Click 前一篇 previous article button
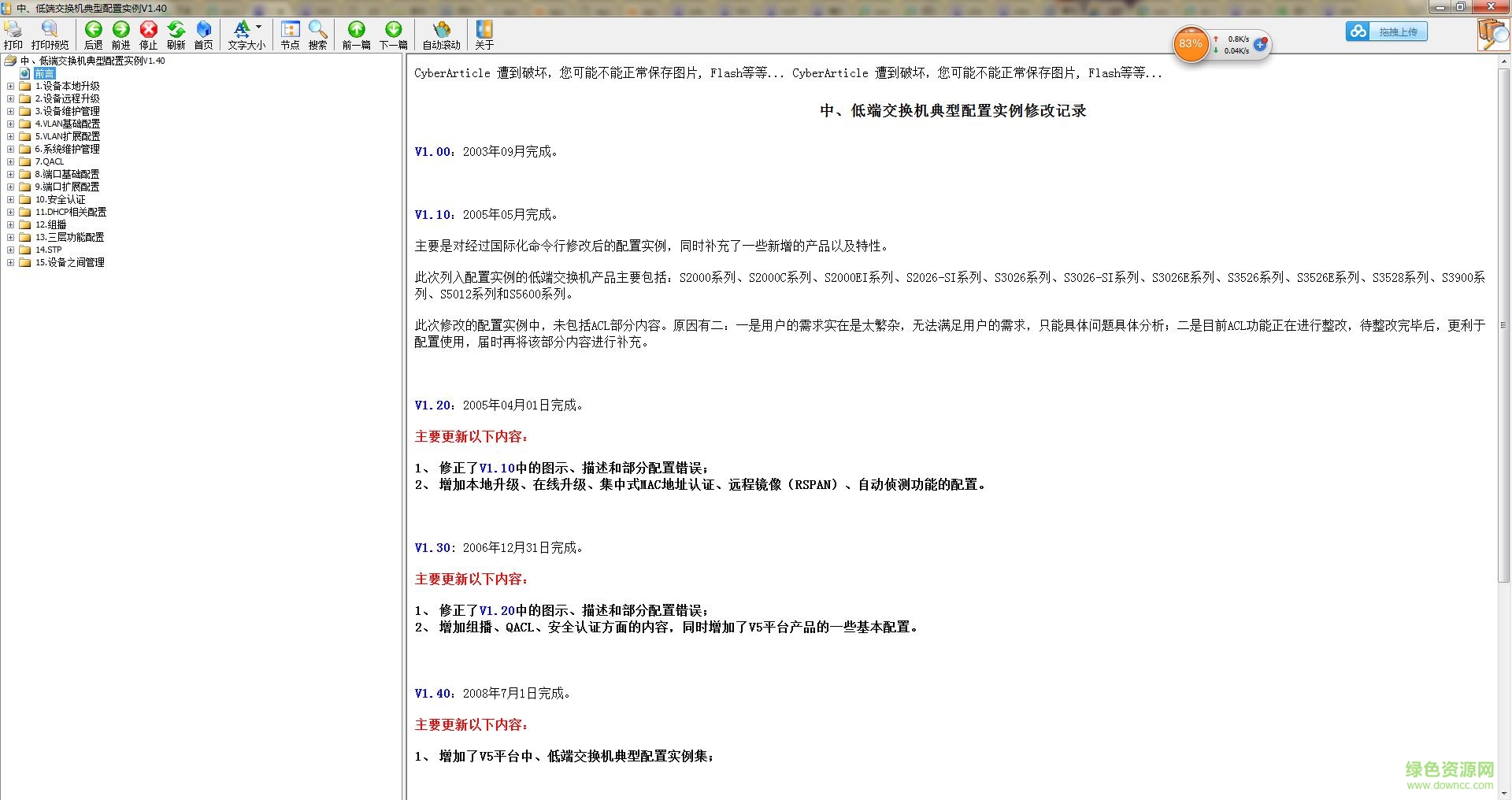The height and width of the screenshot is (800, 1512). 356,35
